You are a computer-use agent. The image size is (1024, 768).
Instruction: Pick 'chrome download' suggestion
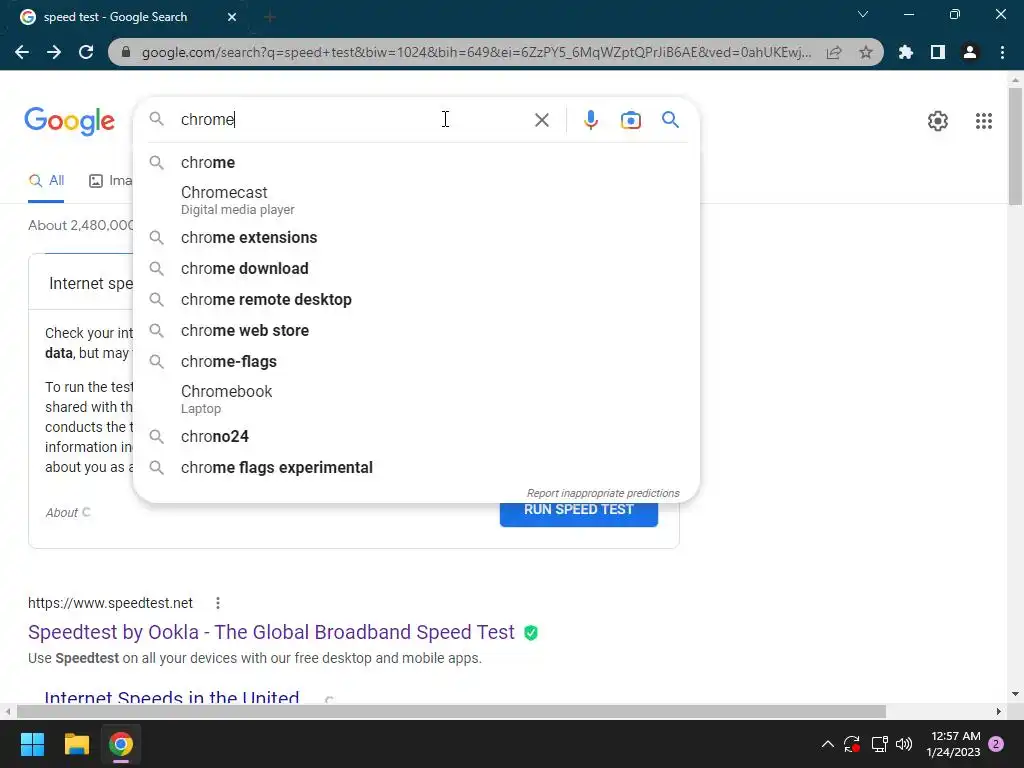[416, 268]
